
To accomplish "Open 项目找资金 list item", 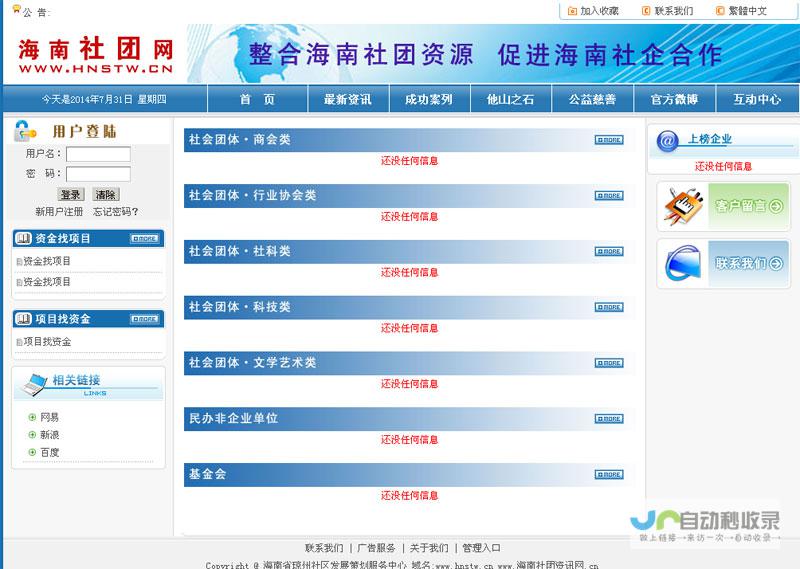I will [47, 342].
